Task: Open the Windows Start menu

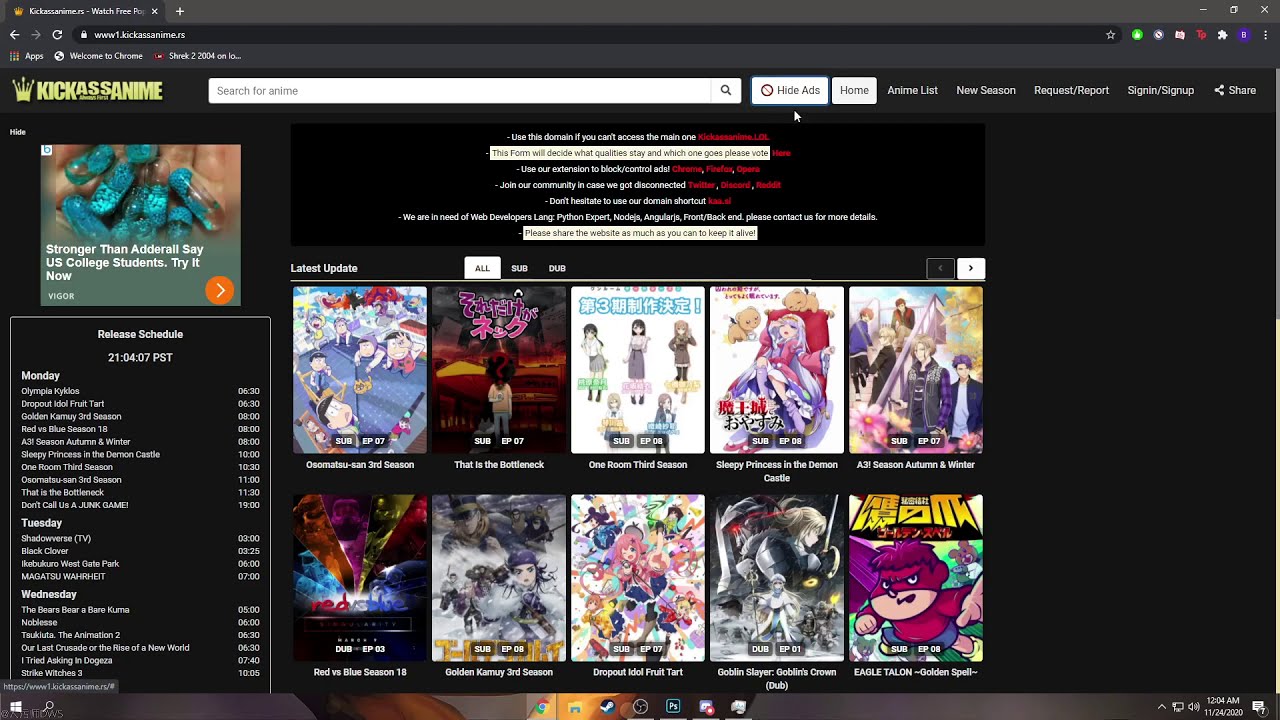Action: (x=16, y=707)
